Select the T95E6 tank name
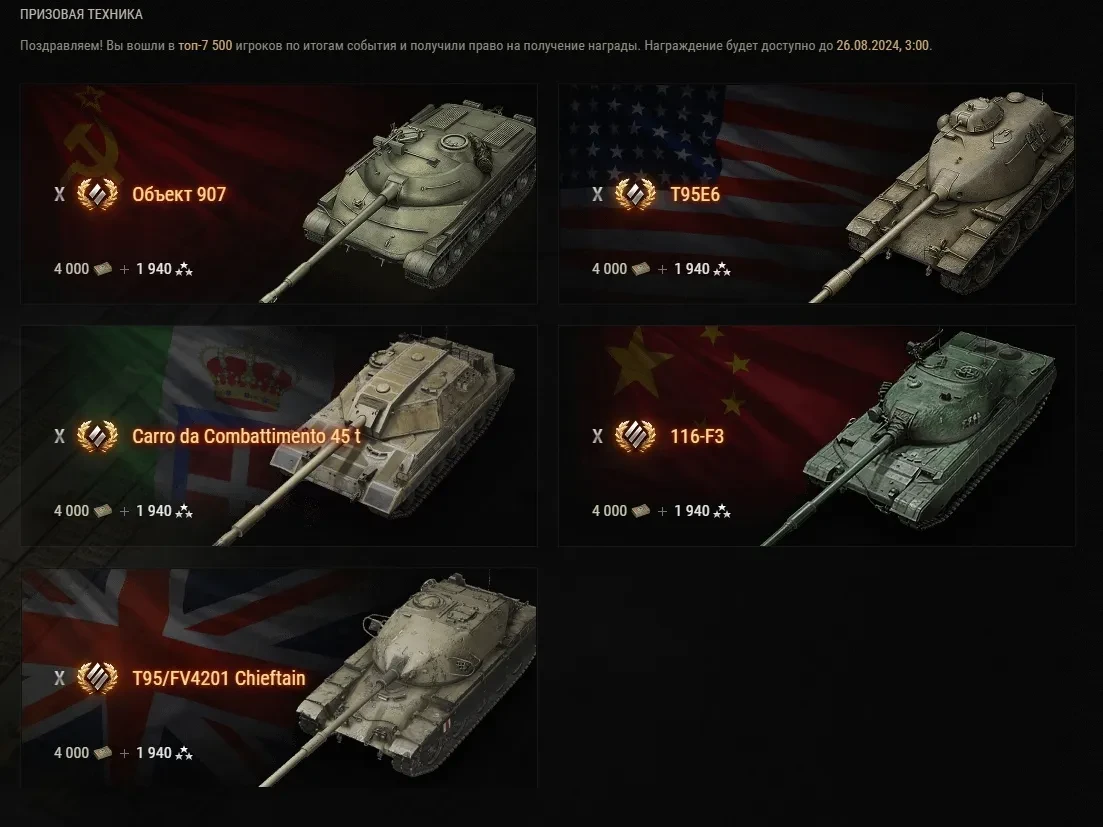 (695, 194)
